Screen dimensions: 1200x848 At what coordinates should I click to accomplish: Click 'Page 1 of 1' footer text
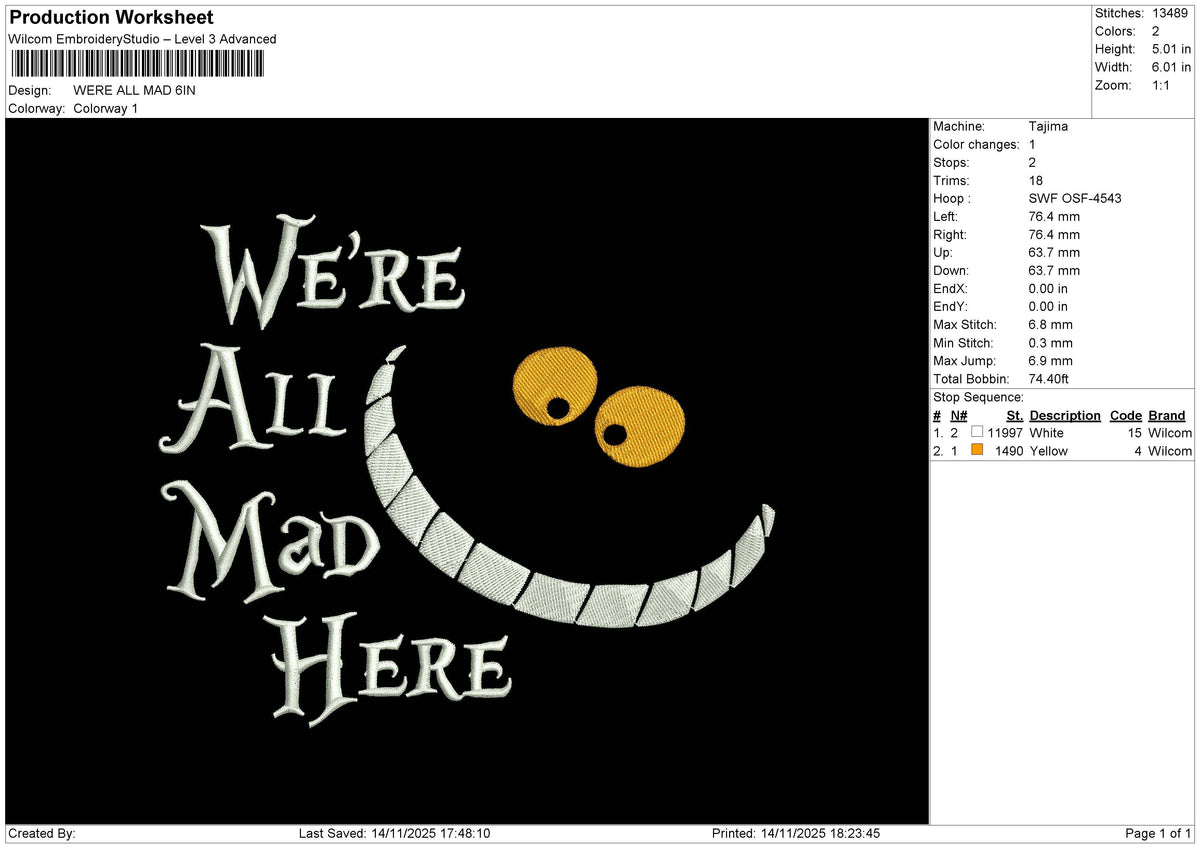click(x=1158, y=834)
